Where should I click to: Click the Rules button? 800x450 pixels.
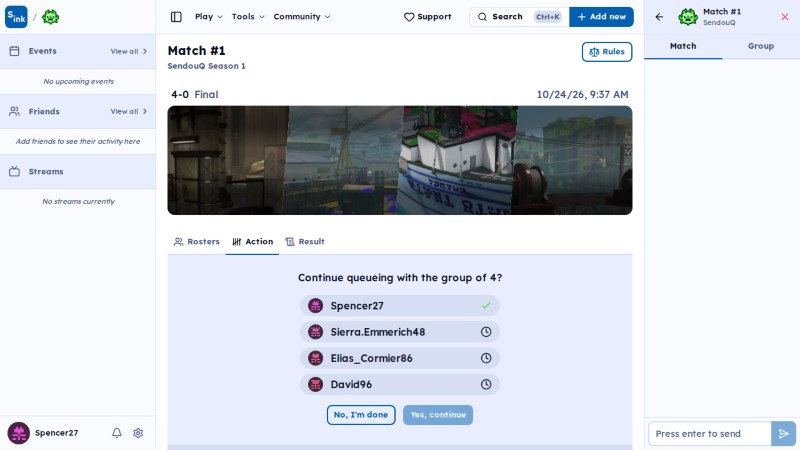tap(607, 52)
